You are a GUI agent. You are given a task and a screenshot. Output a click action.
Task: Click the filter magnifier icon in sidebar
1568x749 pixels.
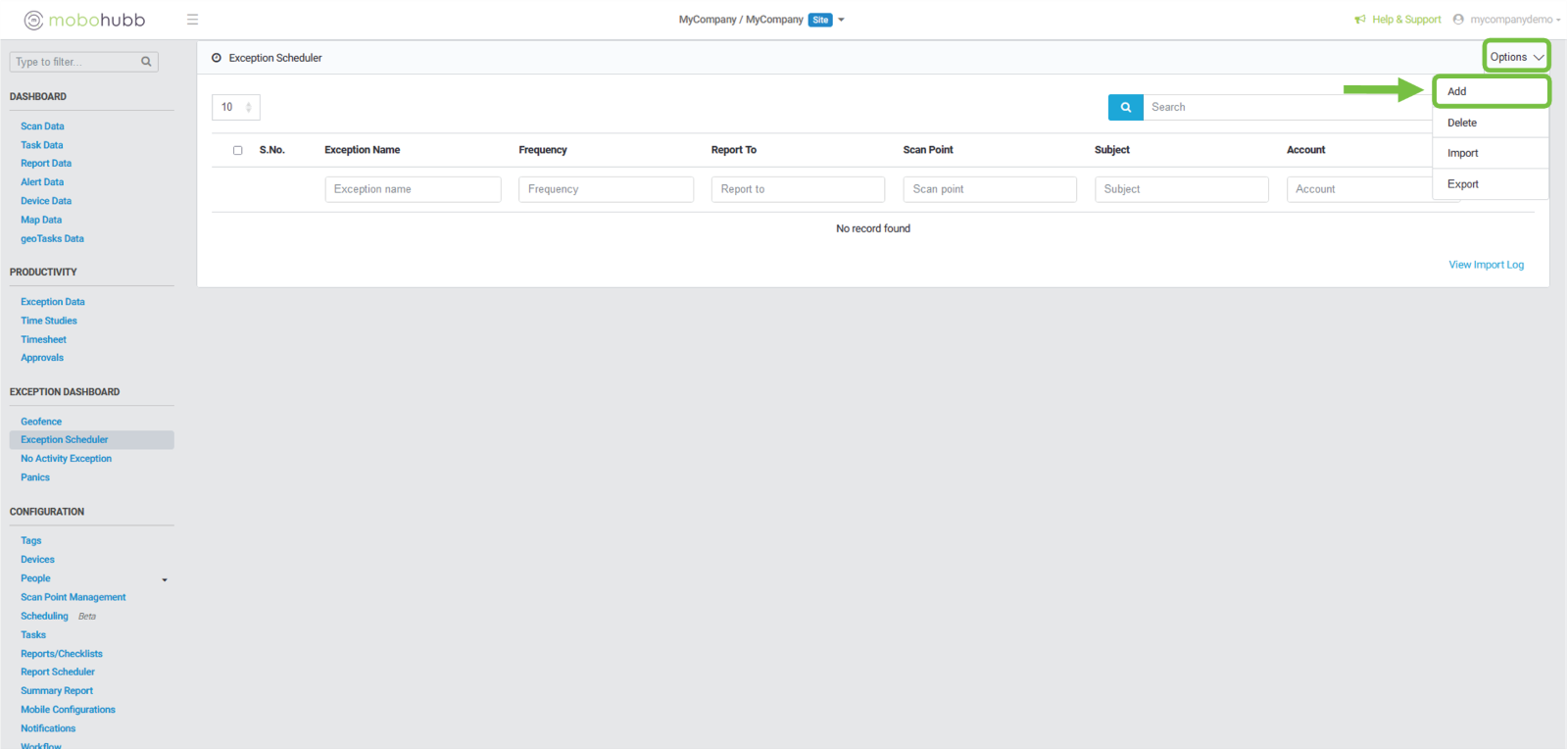146,62
